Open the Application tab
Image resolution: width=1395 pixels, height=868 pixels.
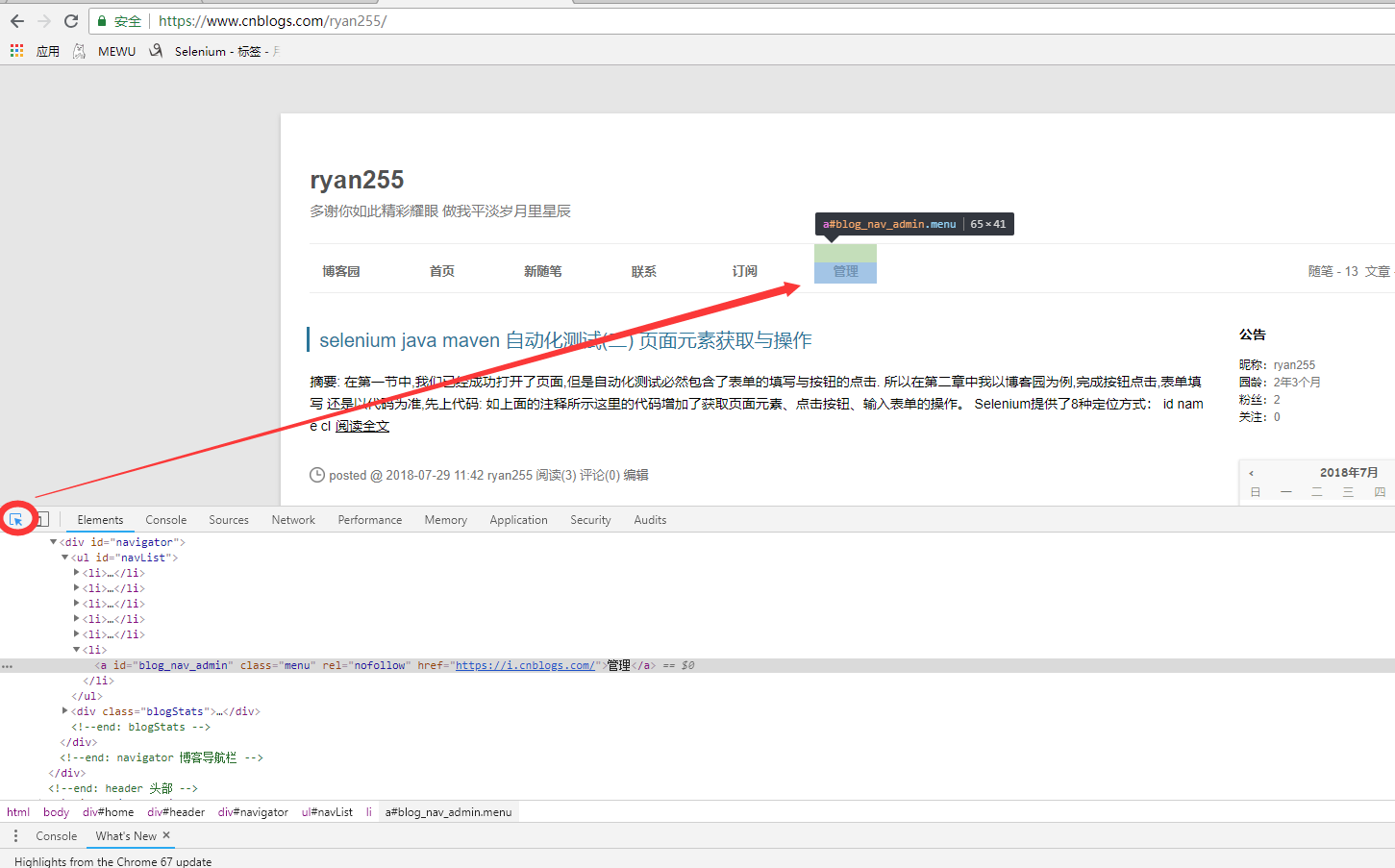[x=518, y=520]
